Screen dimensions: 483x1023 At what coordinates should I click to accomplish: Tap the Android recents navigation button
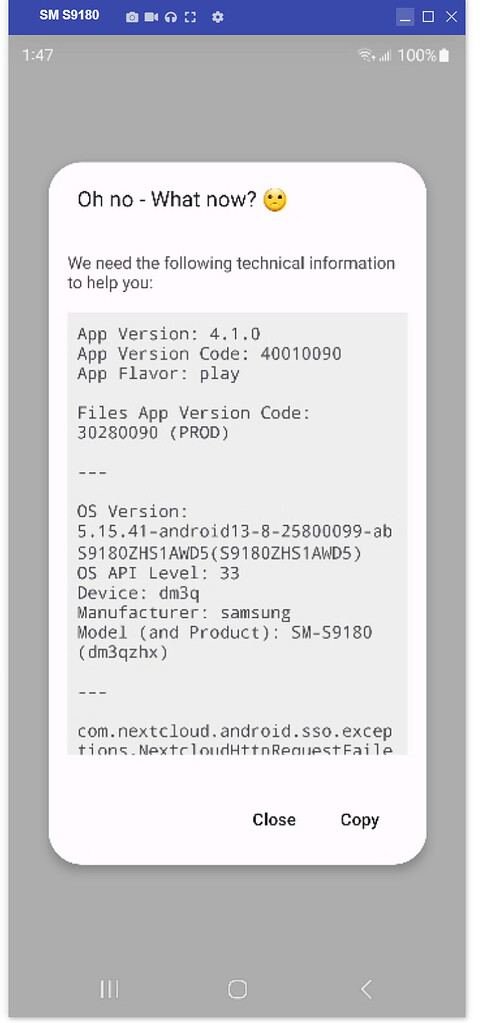click(110, 989)
